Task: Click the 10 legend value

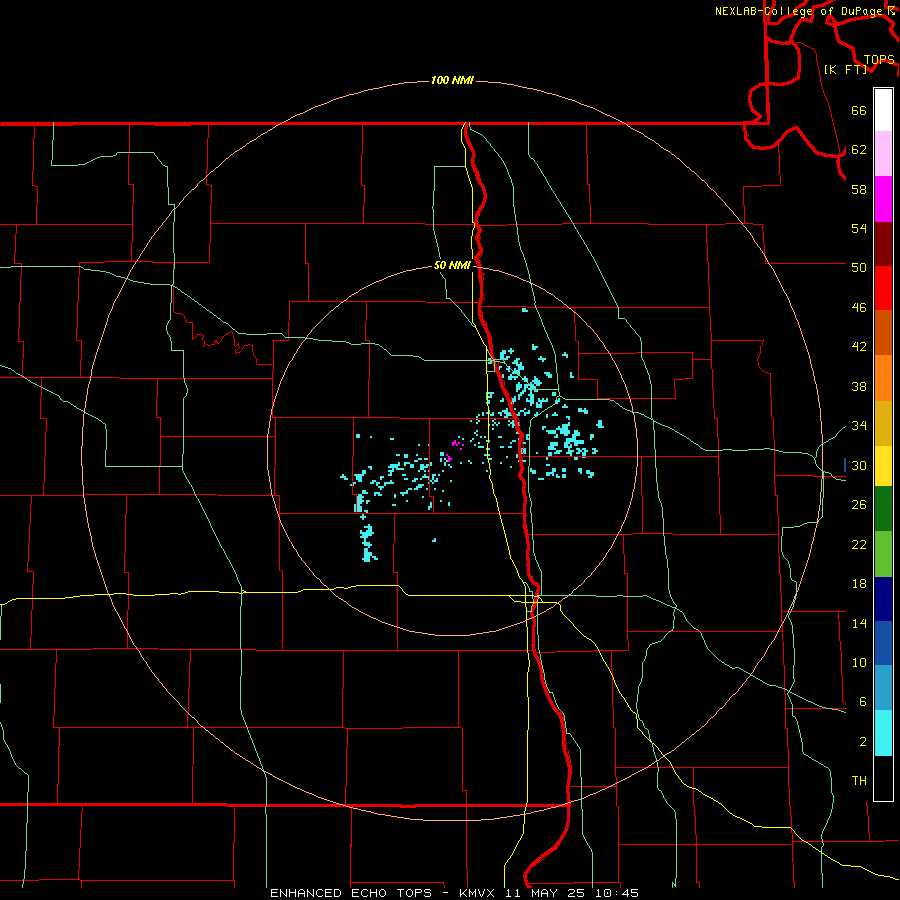Action: coord(859,662)
